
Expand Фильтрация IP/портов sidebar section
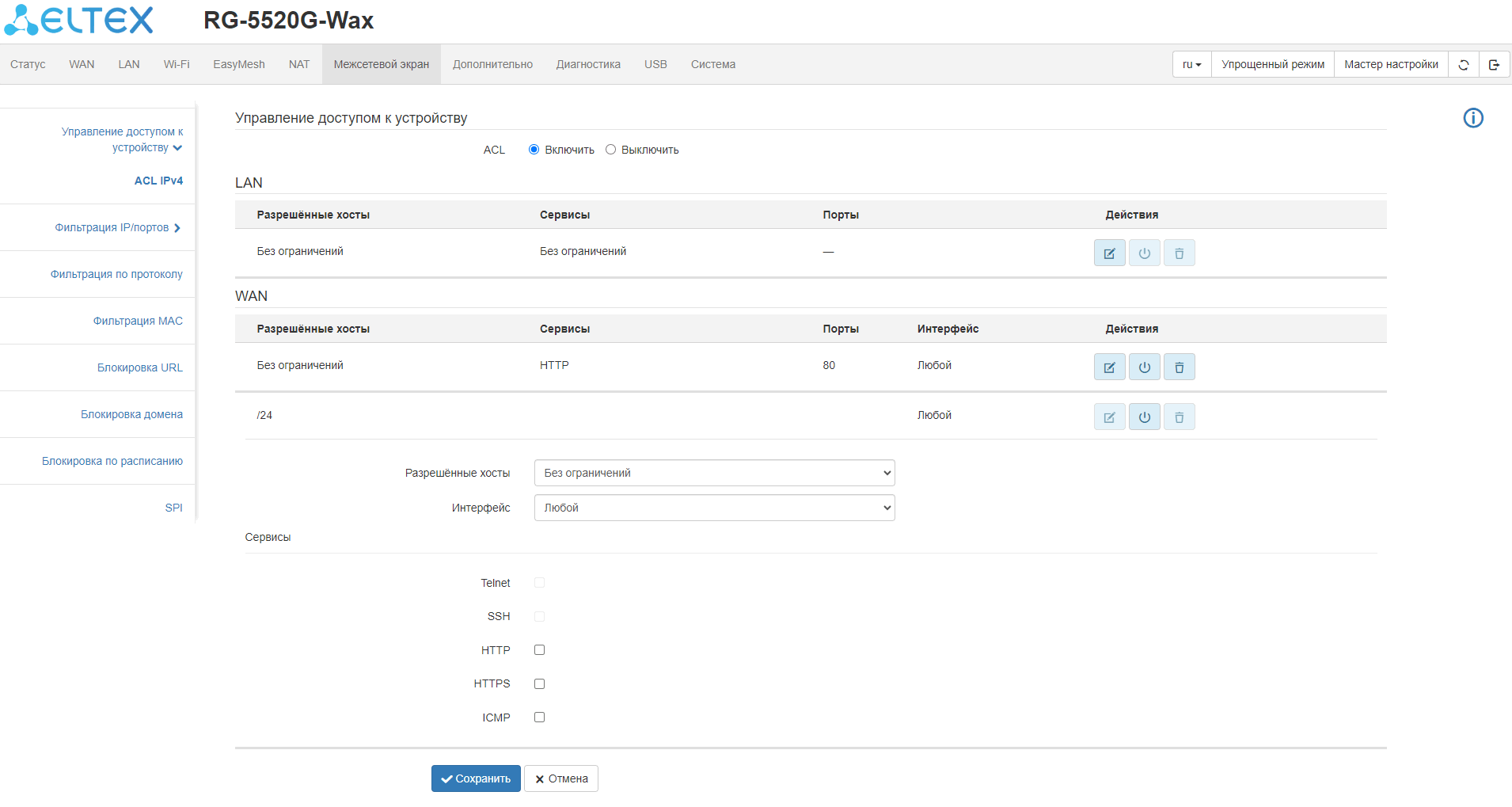pos(117,228)
